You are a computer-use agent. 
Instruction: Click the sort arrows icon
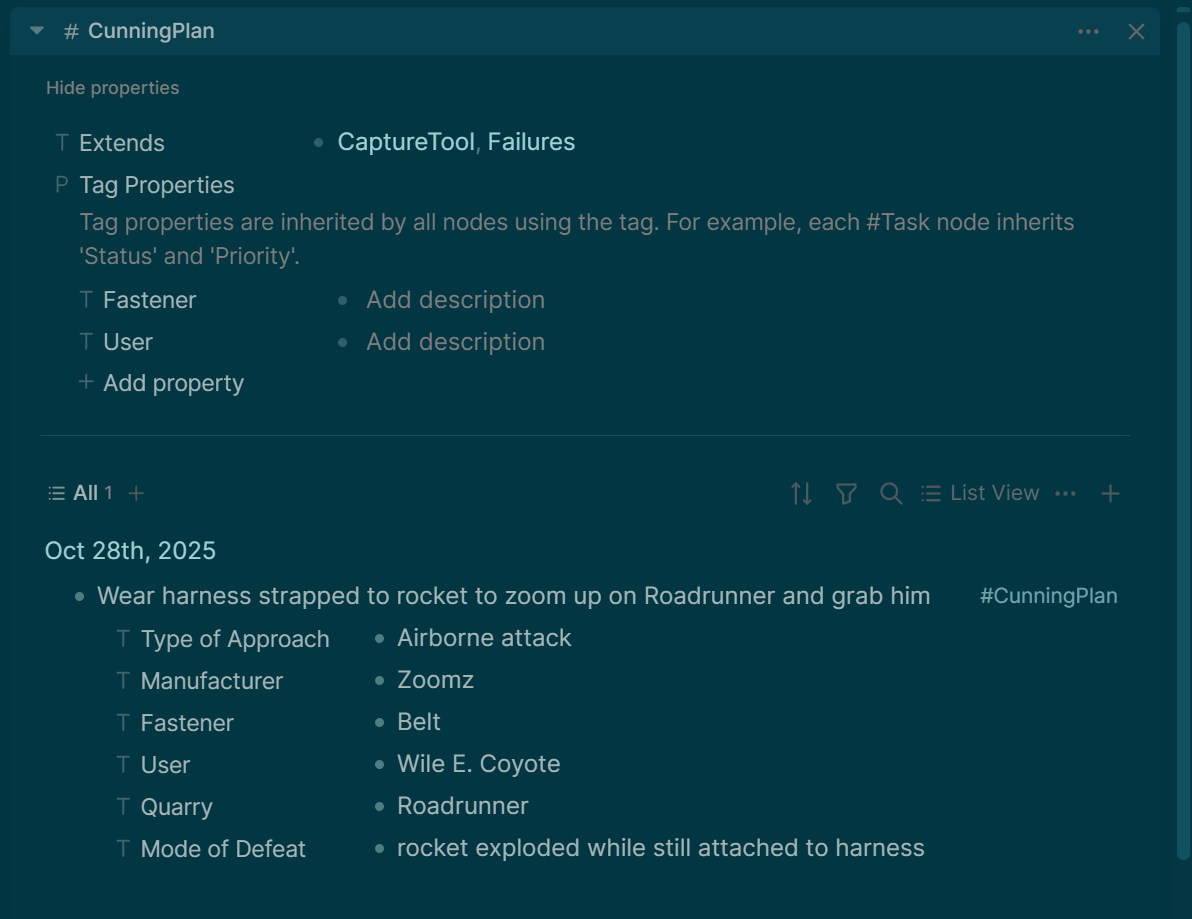[x=801, y=493]
